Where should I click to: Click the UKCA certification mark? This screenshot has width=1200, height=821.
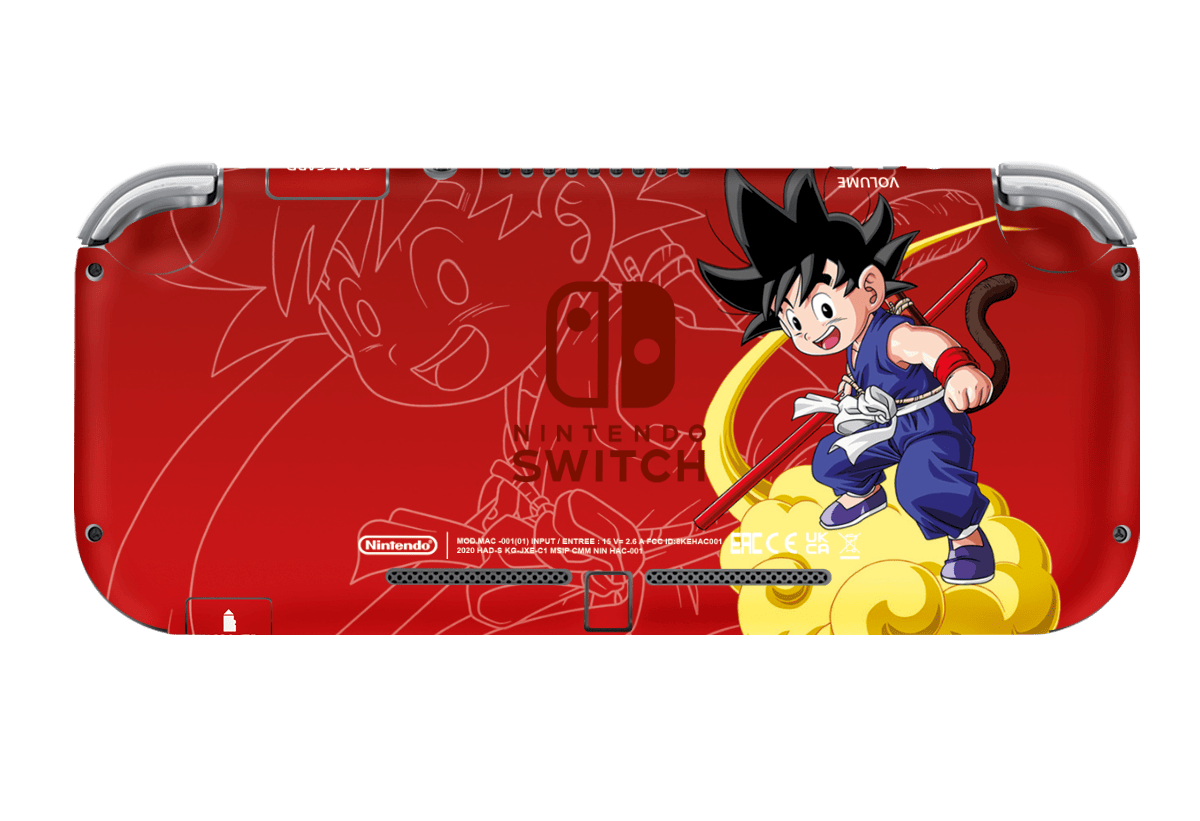point(817,543)
